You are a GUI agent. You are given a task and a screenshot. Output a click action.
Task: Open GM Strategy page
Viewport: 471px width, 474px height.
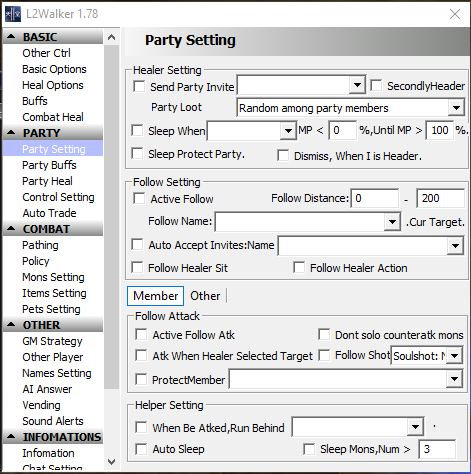[52, 341]
